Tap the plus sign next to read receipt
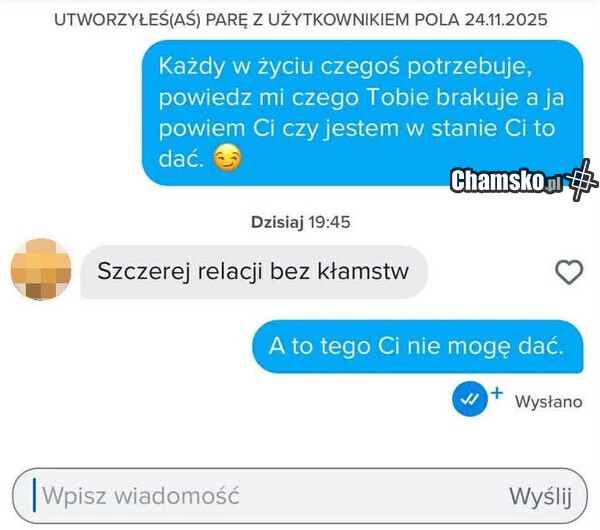Image resolution: width=600 pixels, height=530 pixels. tap(497, 393)
